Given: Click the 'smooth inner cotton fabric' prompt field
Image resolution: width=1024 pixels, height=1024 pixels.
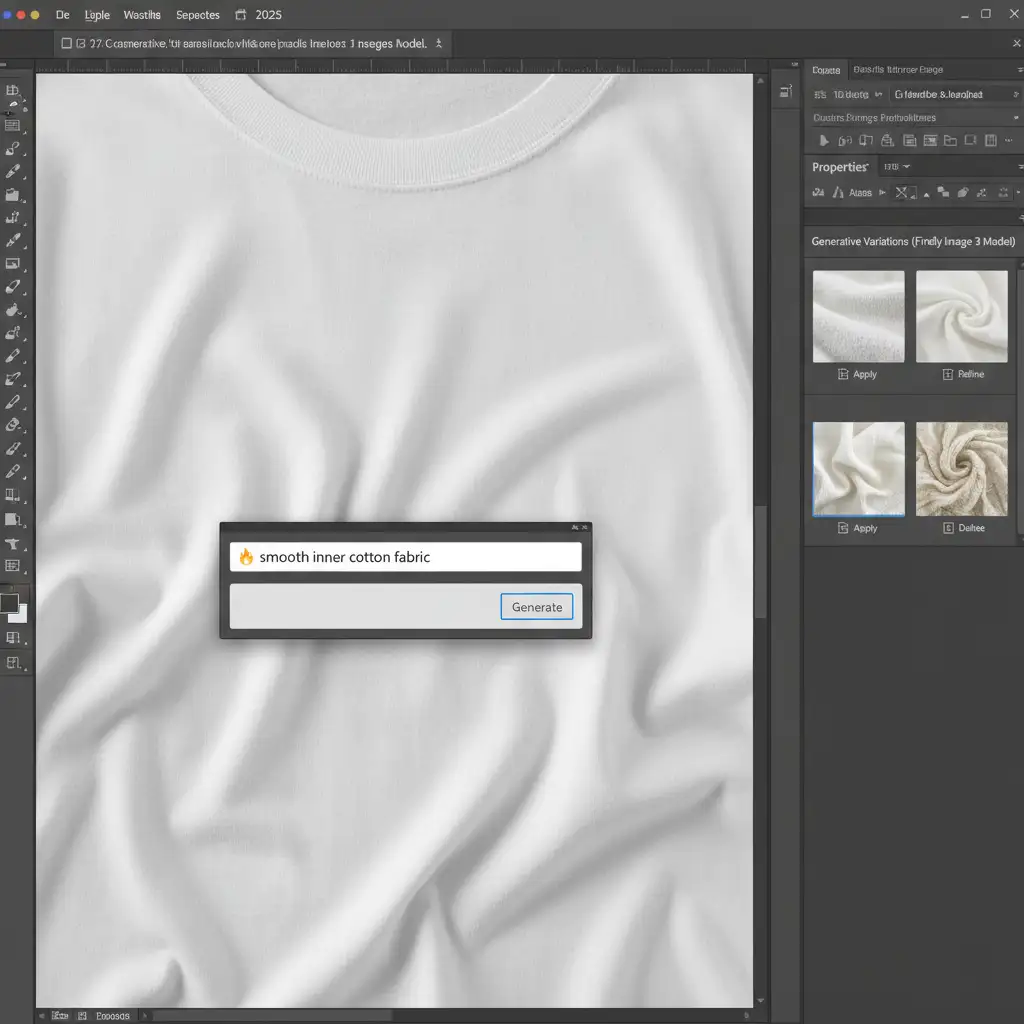Looking at the screenshot, I should pyautogui.click(x=405, y=557).
